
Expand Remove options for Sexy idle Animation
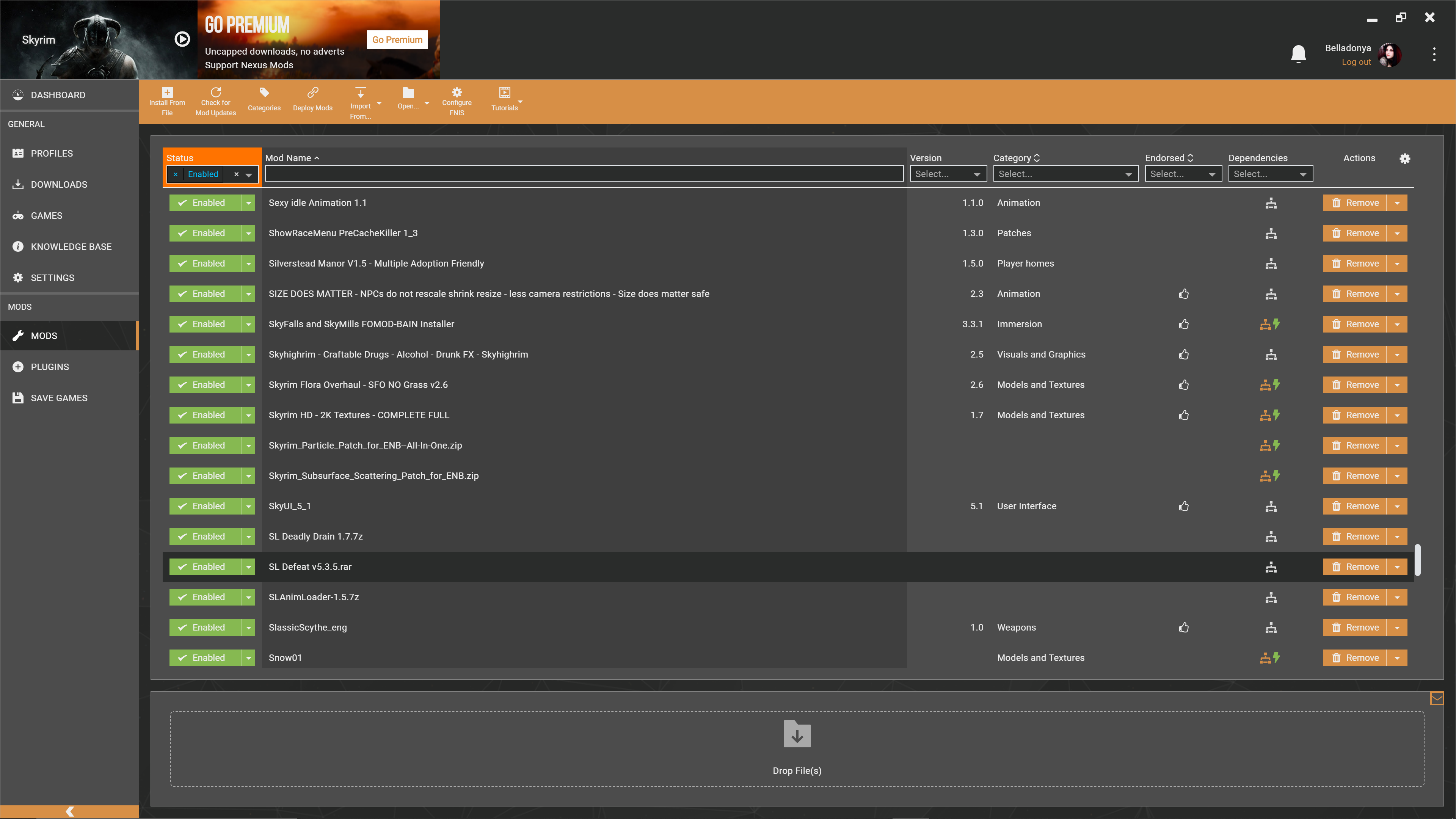point(1396,203)
